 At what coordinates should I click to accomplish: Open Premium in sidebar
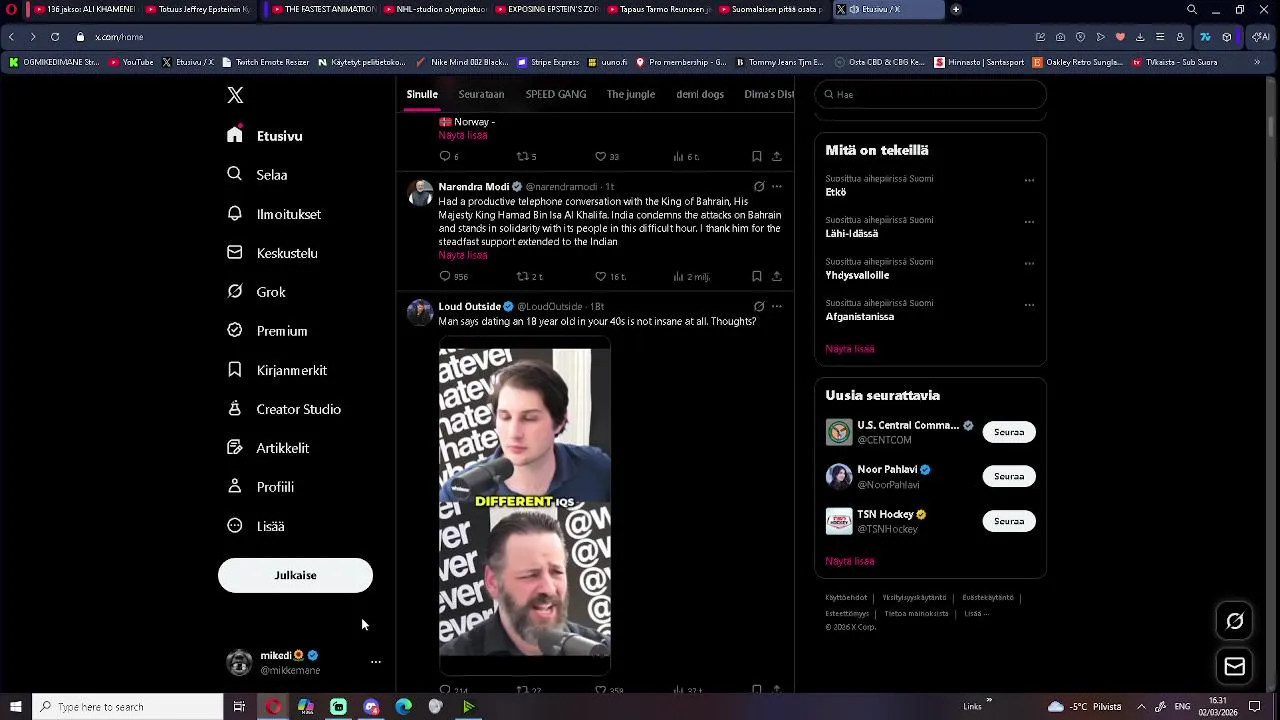(x=267, y=331)
